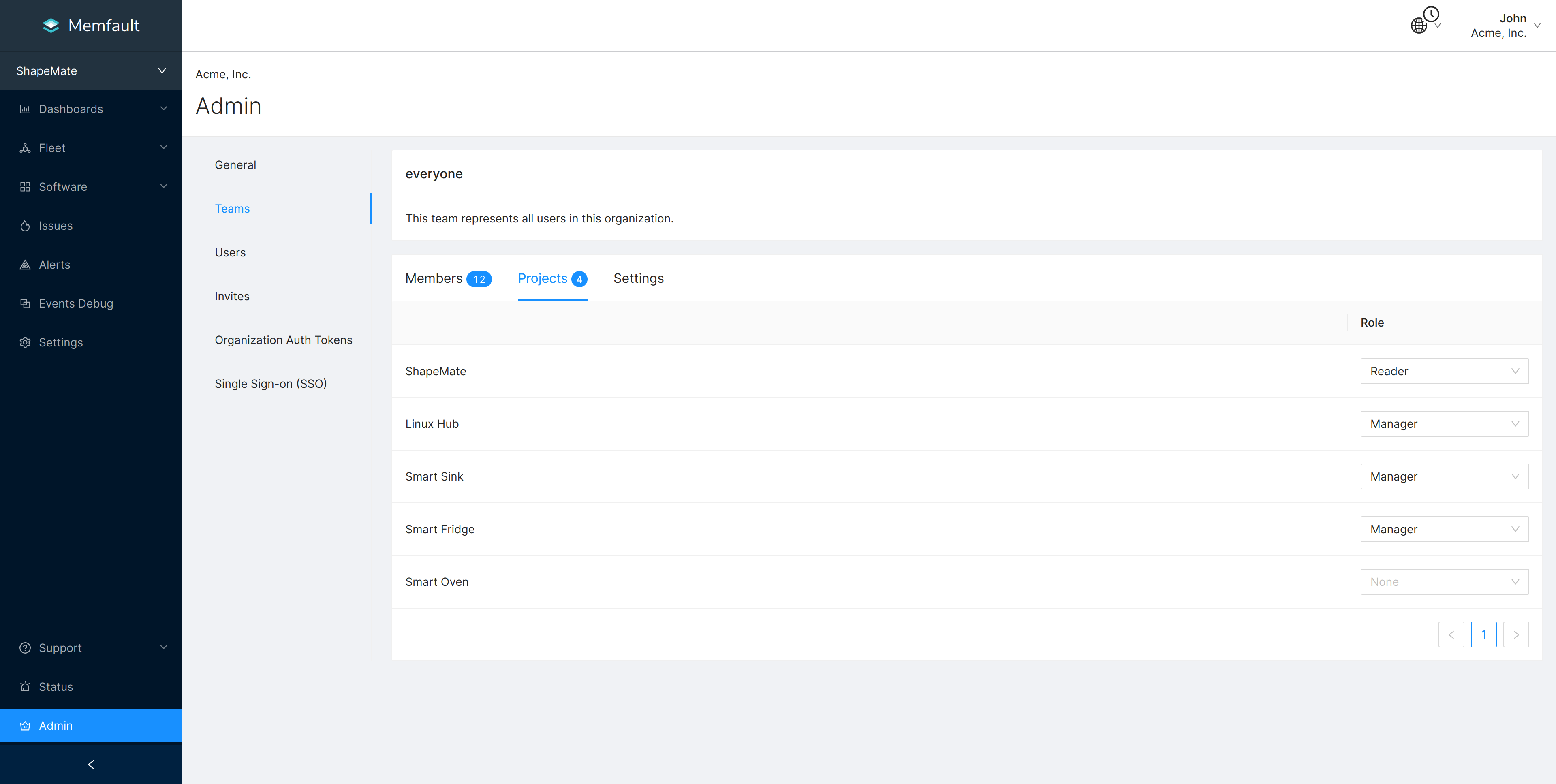Collapse the sidebar with the arrow icon
The width and height of the screenshot is (1556, 784).
tap(91, 765)
